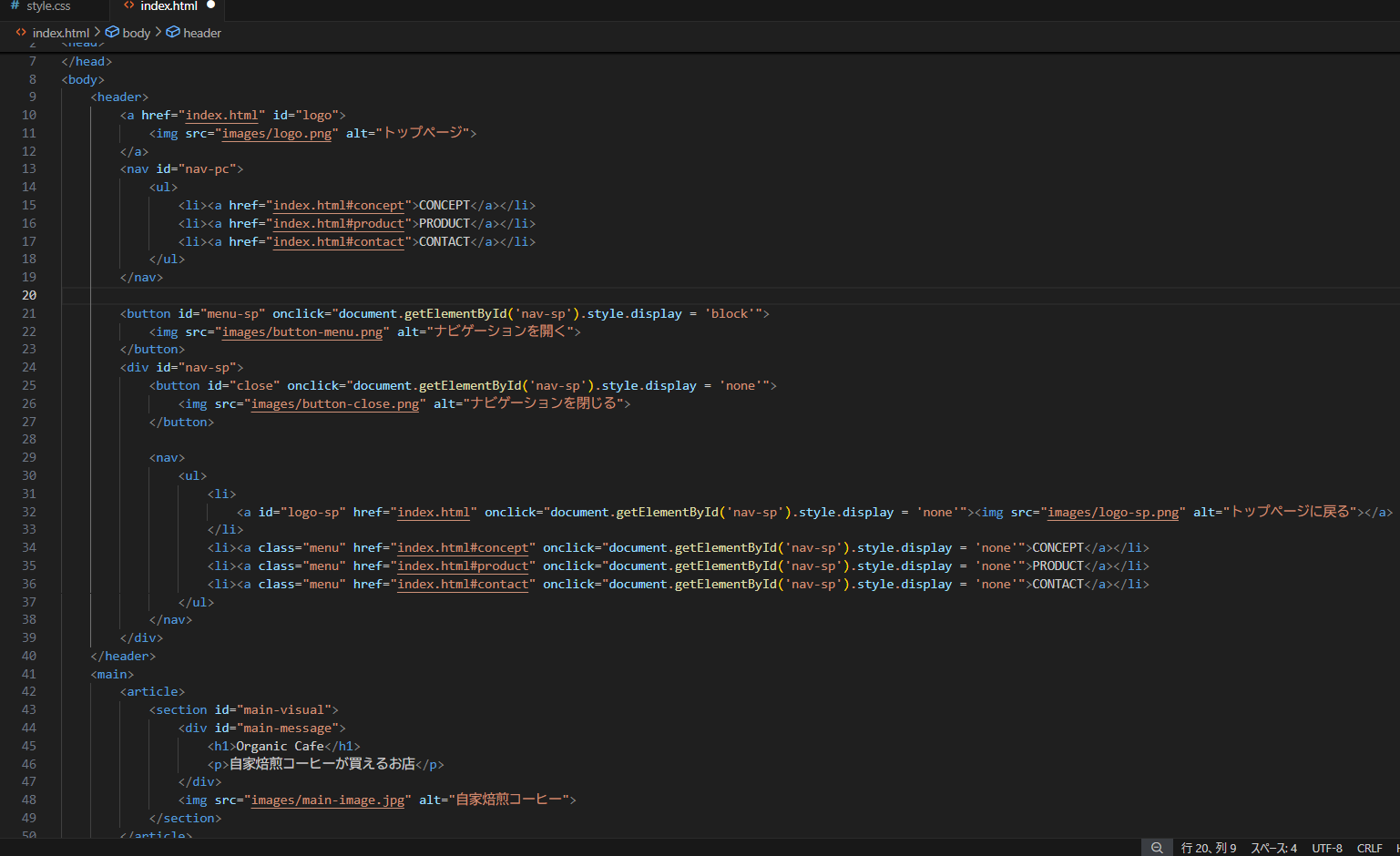Select the index.html editor tab

tap(169, 6)
